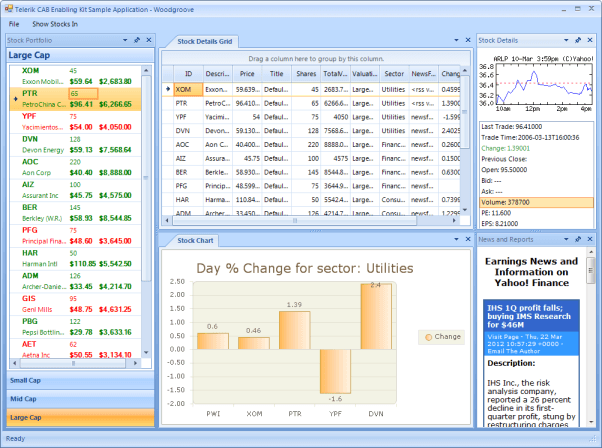The image size is (602, 448).
Task: Click the Change legend marker icon
Action: [x=428, y=337]
